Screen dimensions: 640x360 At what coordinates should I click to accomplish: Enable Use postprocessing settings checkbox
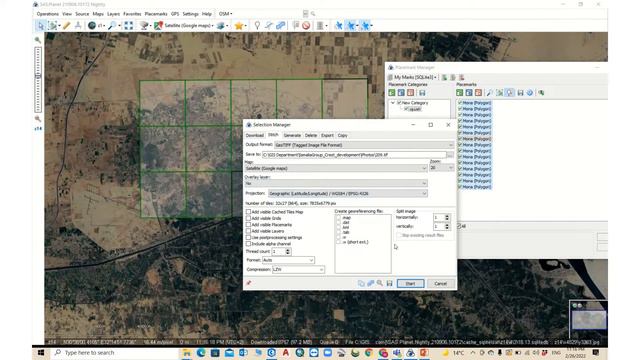coord(248,237)
